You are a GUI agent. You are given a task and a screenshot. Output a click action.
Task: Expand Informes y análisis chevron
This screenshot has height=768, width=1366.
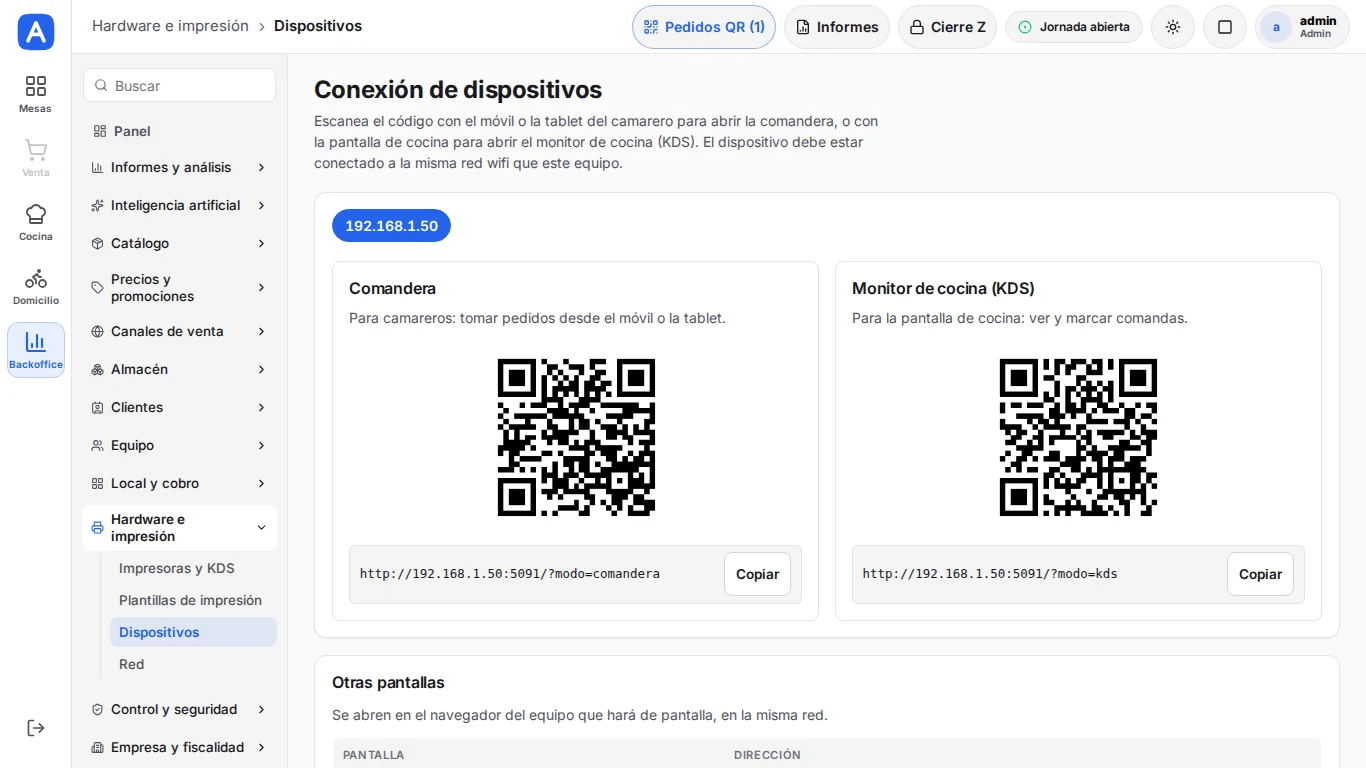coord(261,167)
